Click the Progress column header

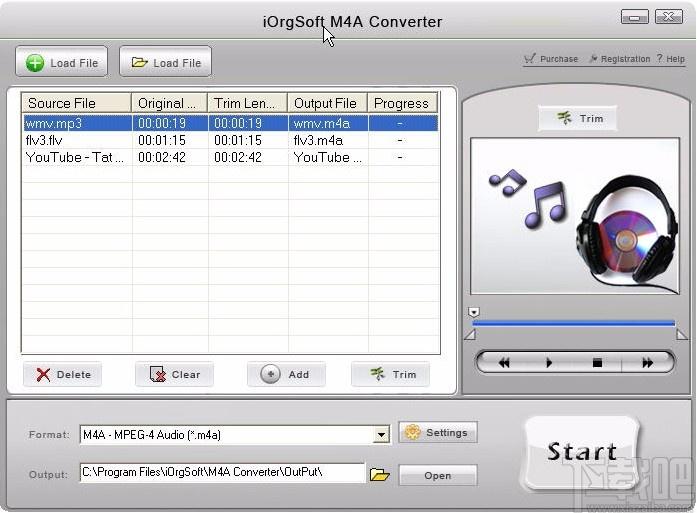(x=403, y=103)
